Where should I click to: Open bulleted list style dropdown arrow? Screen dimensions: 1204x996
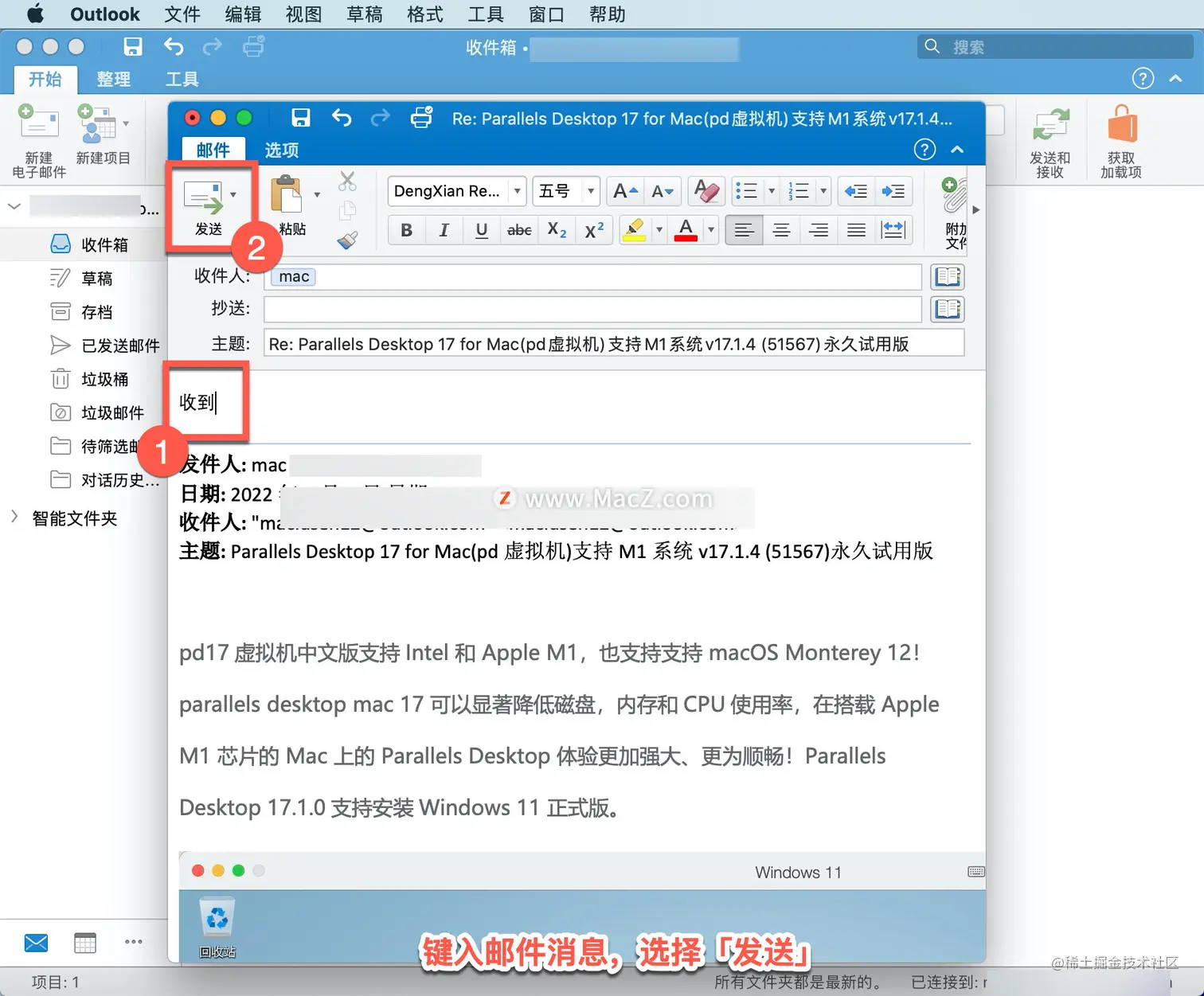[771, 191]
